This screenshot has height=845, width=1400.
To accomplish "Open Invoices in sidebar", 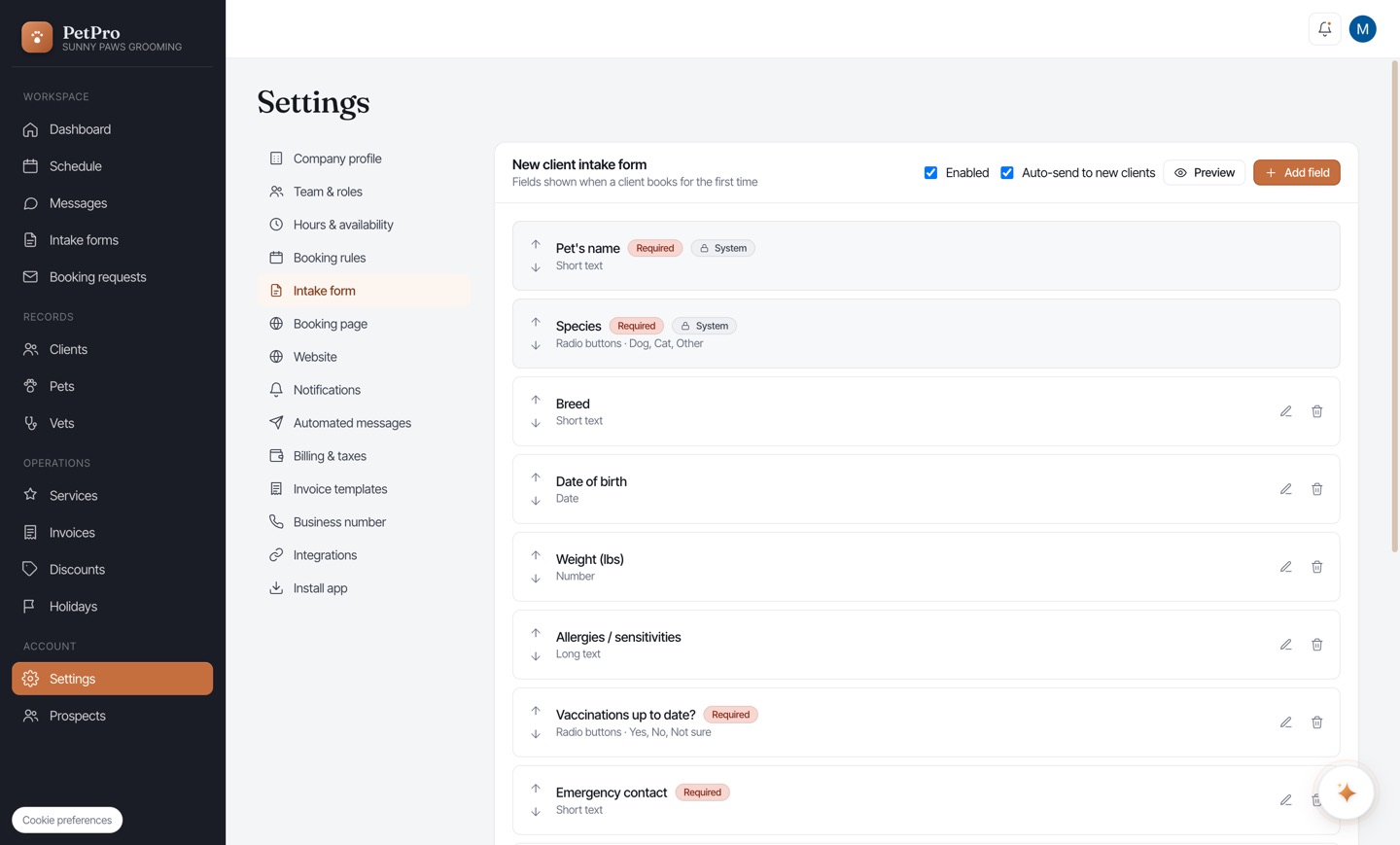I will pyautogui.click(x=112, y=533).
